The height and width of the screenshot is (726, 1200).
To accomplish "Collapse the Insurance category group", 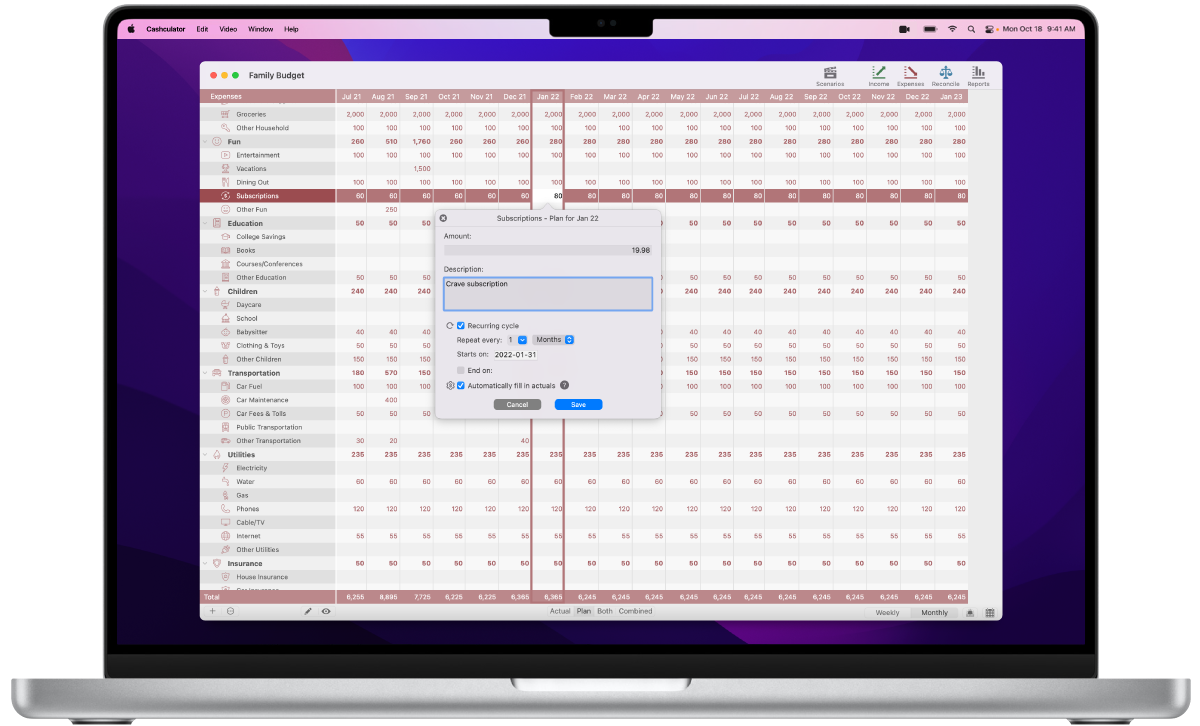I will point(205,563).
